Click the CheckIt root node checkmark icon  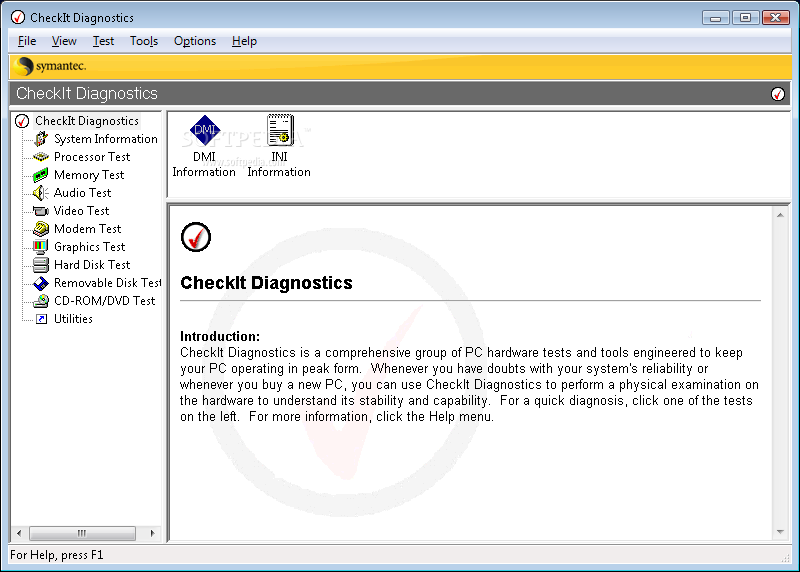[22, 121]
